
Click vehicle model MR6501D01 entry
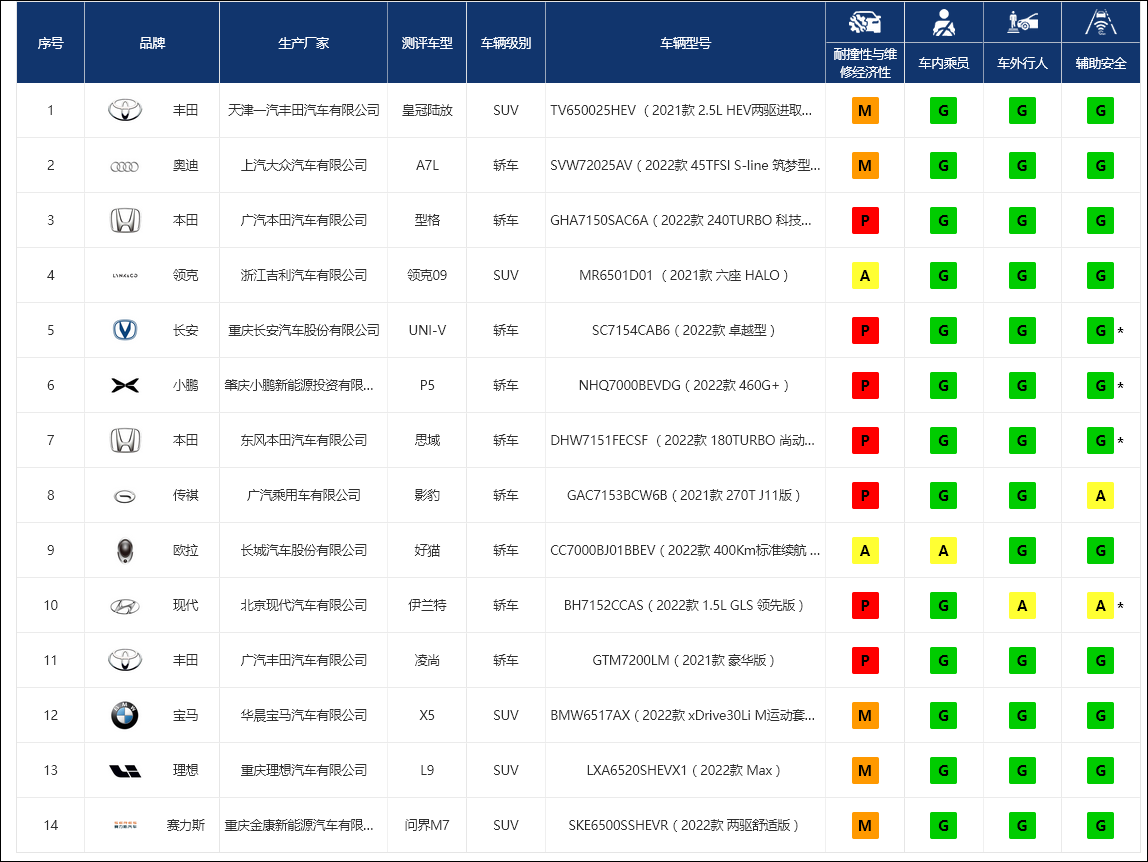click(x=683, y=275)
